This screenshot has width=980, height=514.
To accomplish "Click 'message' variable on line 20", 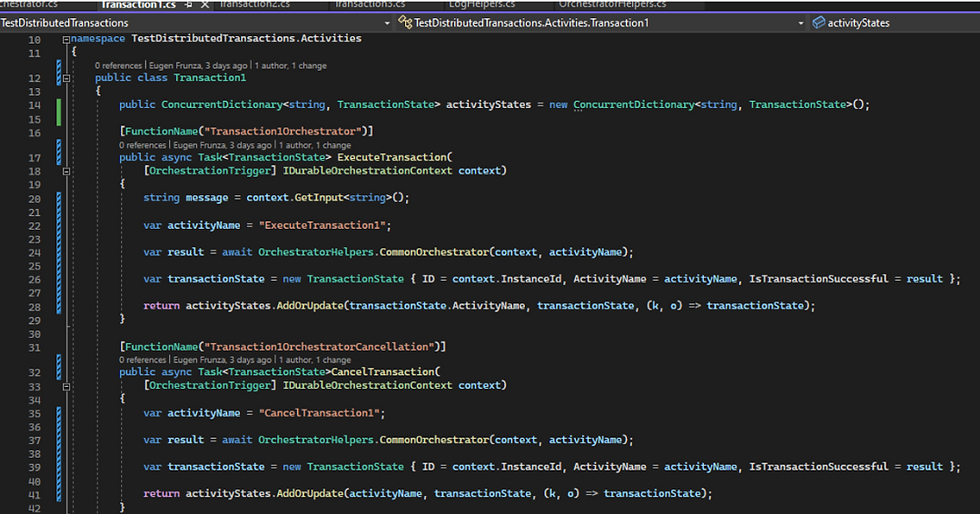I will 207,198.
